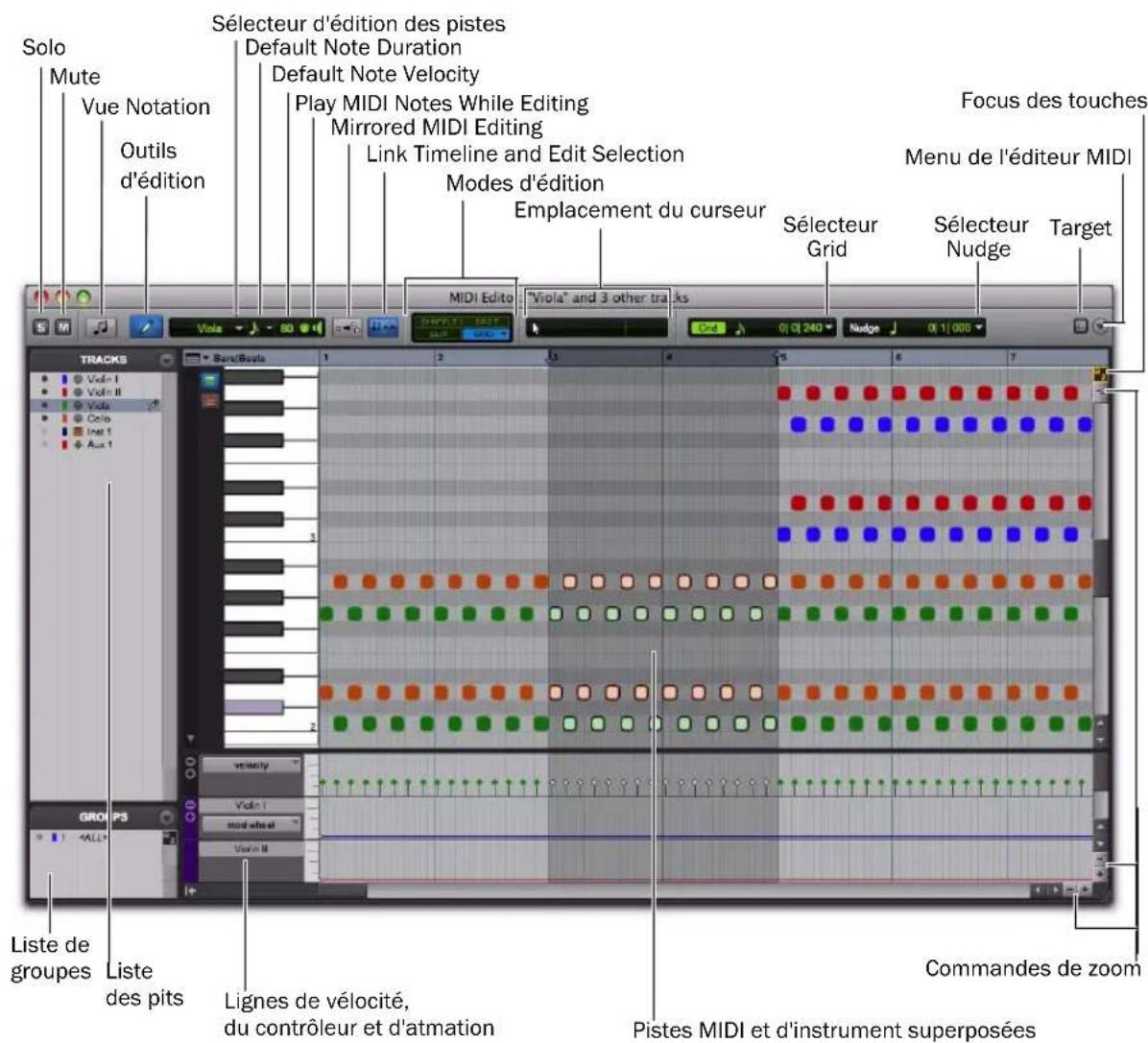Screen dimensions: 1148x1043
Task: Open the Tracks list popup menu
Action: point(166,360)
